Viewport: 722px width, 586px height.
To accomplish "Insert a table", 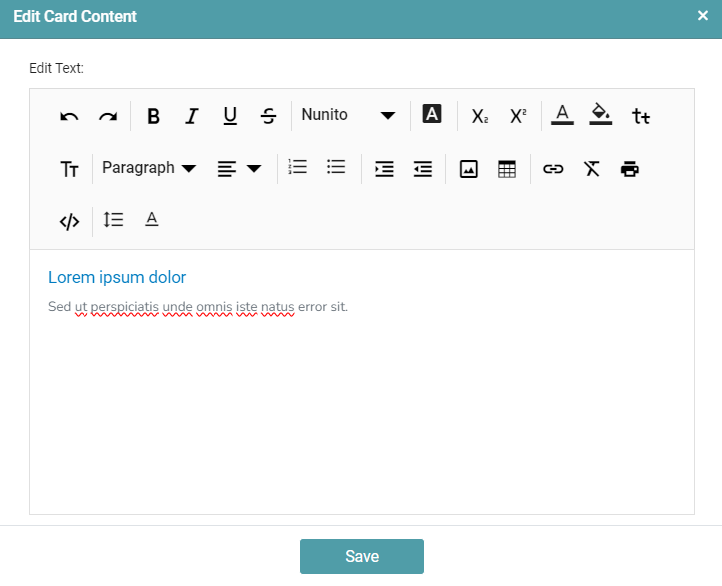I will coord(507,169).
